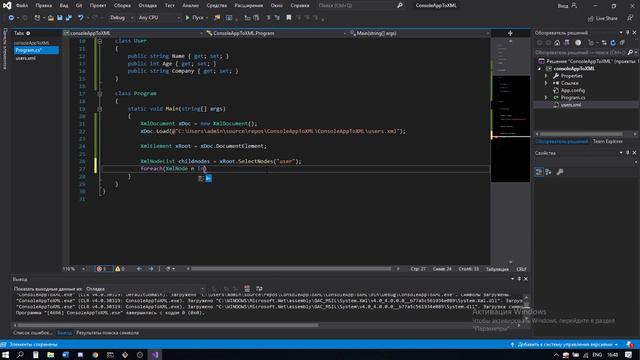Screen dimensions: 640x360
Task: Click the Open File folder icon
Action: pos(51,18)
